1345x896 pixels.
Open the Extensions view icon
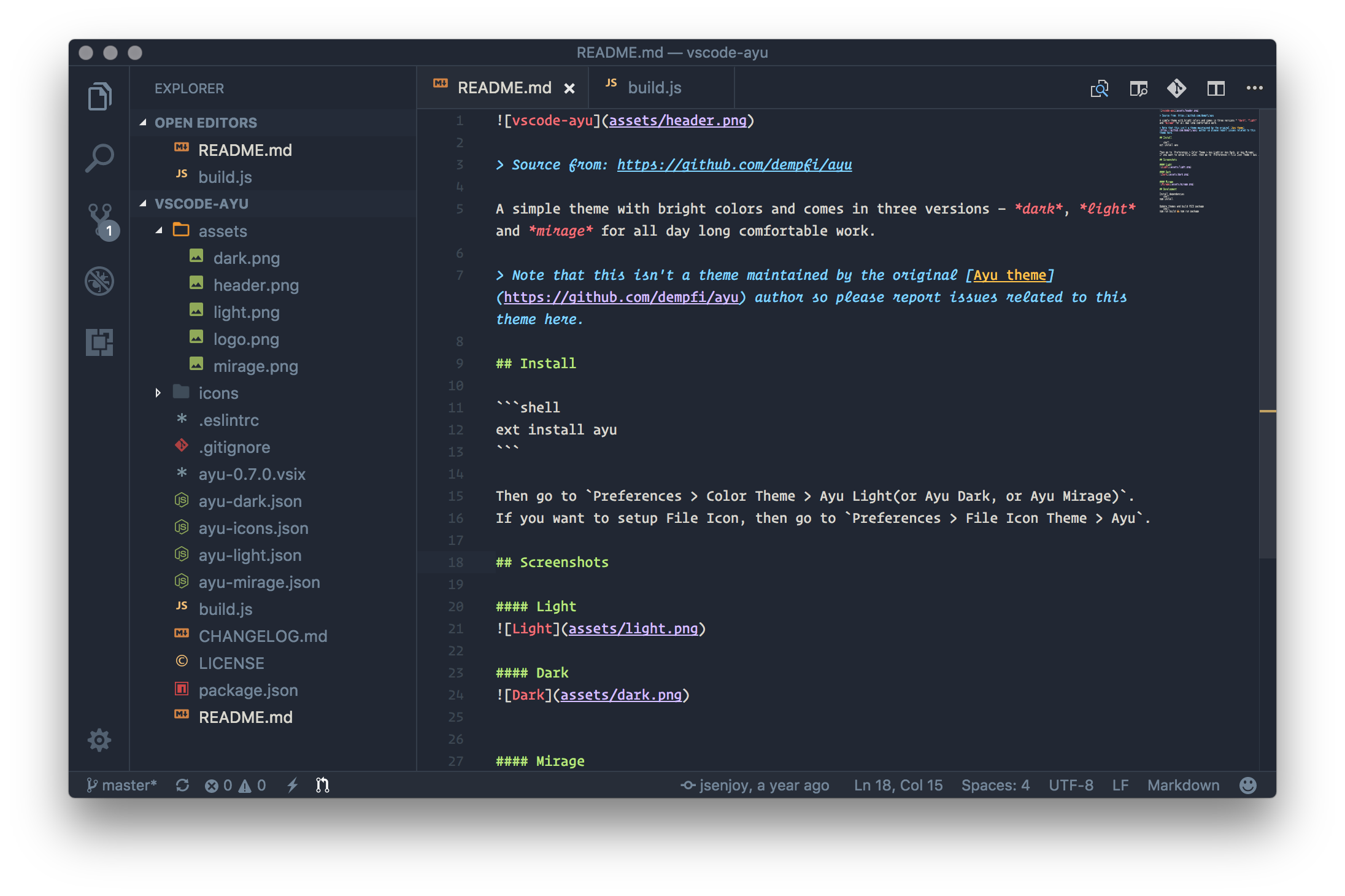[x=99, y=342]
